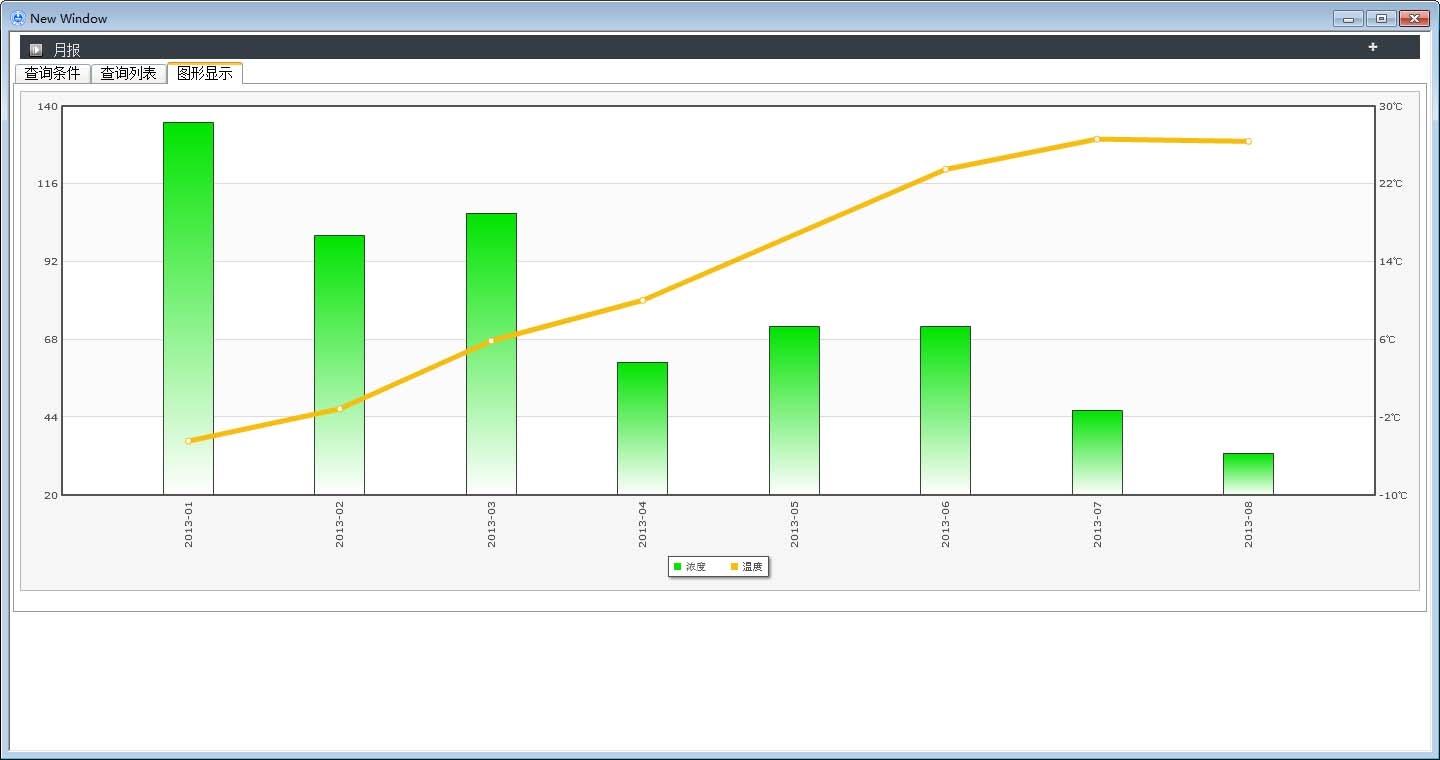
Task: Click the 2013-07 green bar
Action: click(1097, 452)
